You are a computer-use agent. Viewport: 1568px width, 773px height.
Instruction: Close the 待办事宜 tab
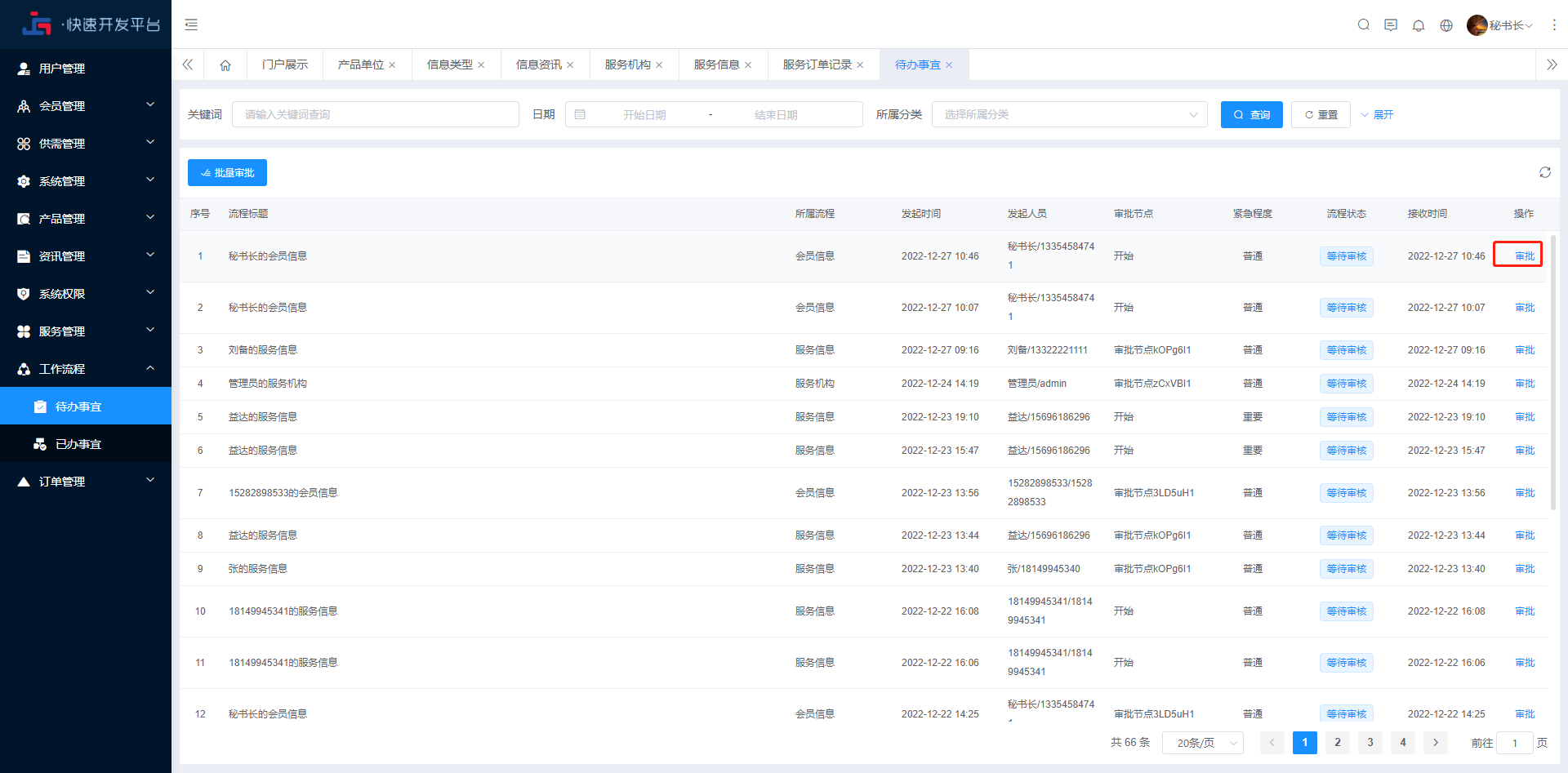[x=949, y=65]
